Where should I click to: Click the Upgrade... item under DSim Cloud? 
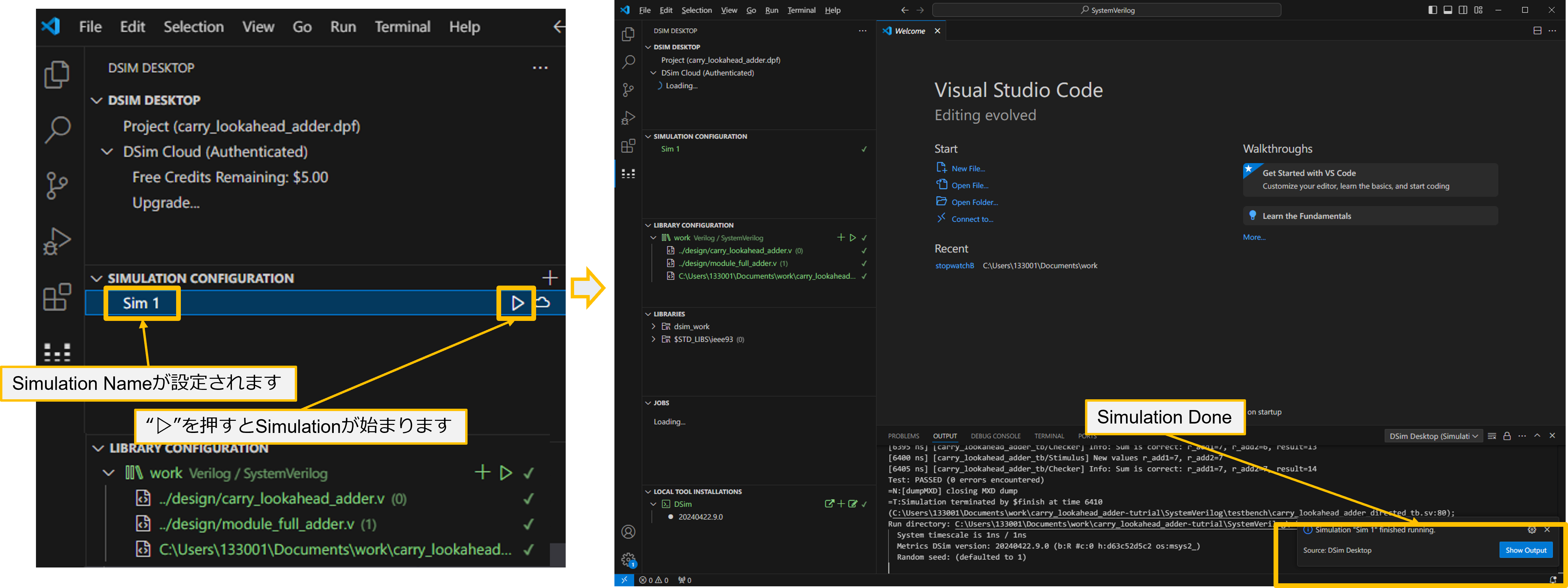[x=166, y=202]
